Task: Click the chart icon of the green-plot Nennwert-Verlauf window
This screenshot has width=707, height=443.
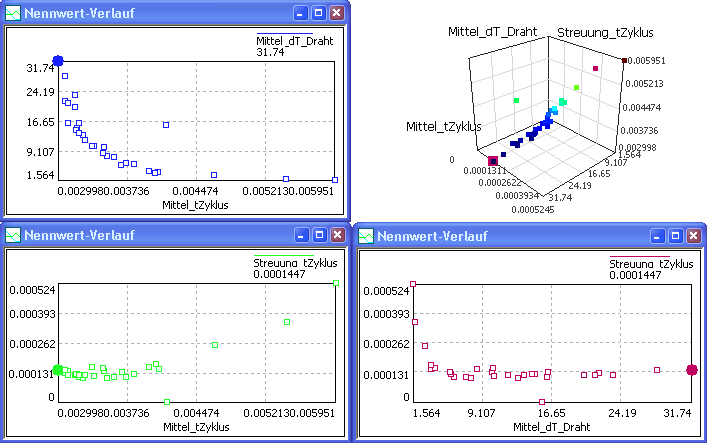Action: tap(13, 235)
